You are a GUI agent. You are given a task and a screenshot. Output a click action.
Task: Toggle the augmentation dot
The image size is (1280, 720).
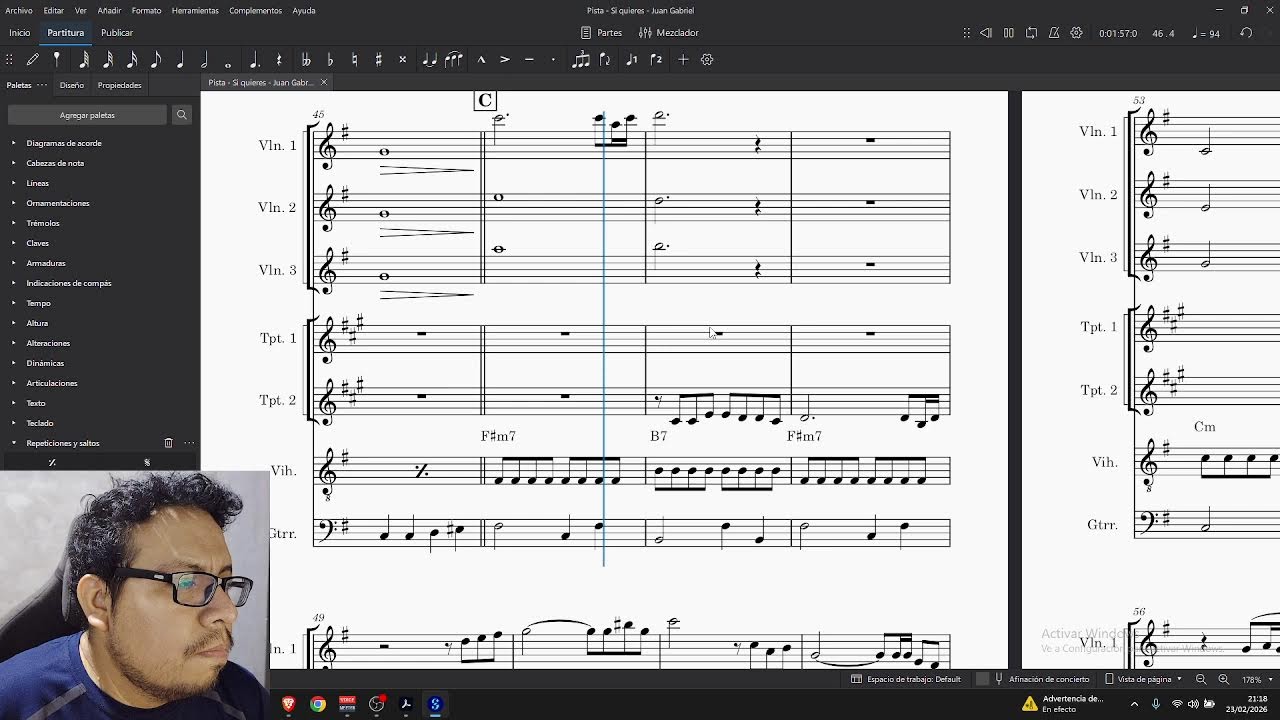(x=254, y=60)
